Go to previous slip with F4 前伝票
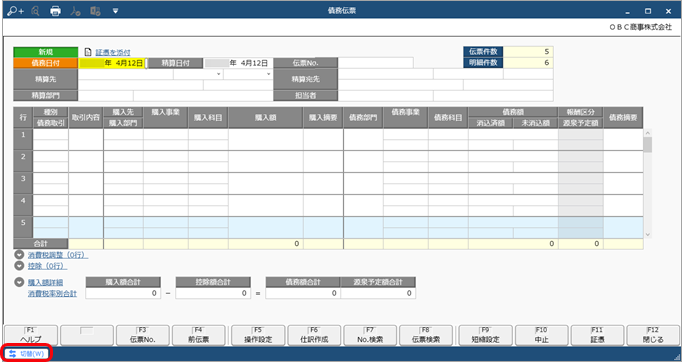This screenshot has height=362, width=682. click(199, 335)
